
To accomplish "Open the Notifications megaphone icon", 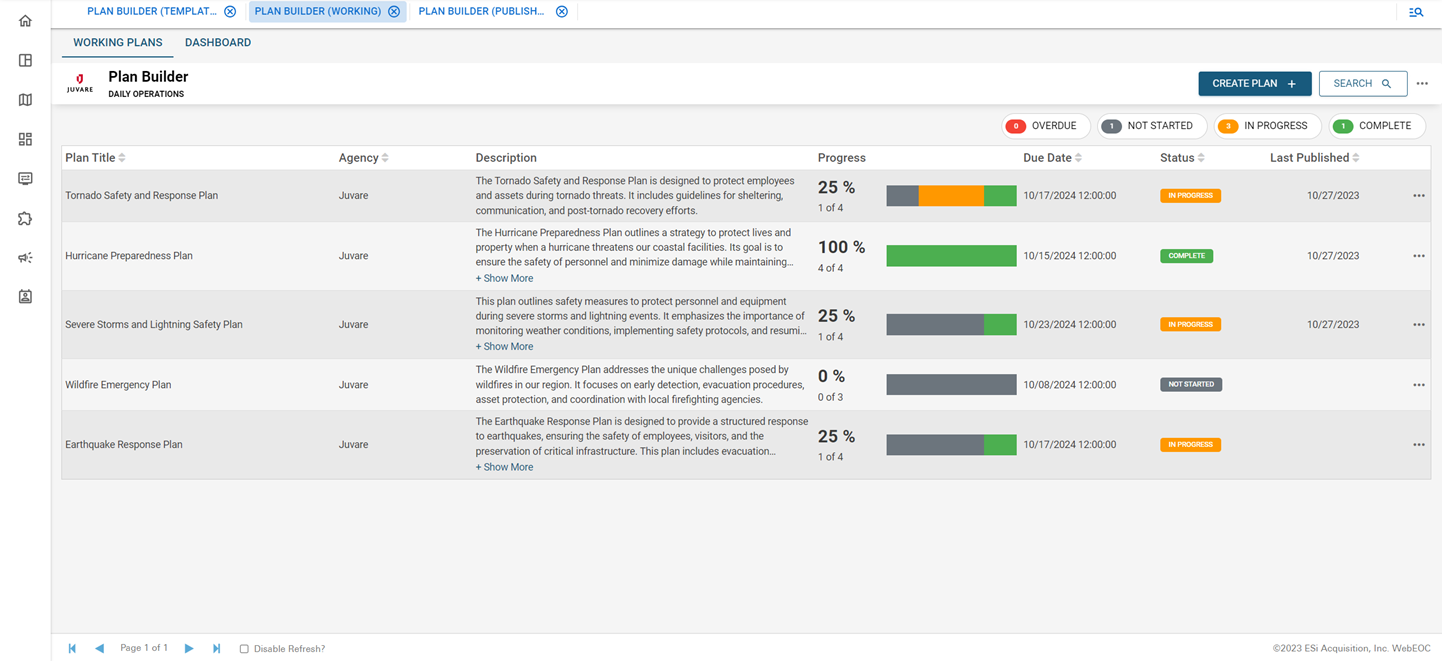I will 24,257.
